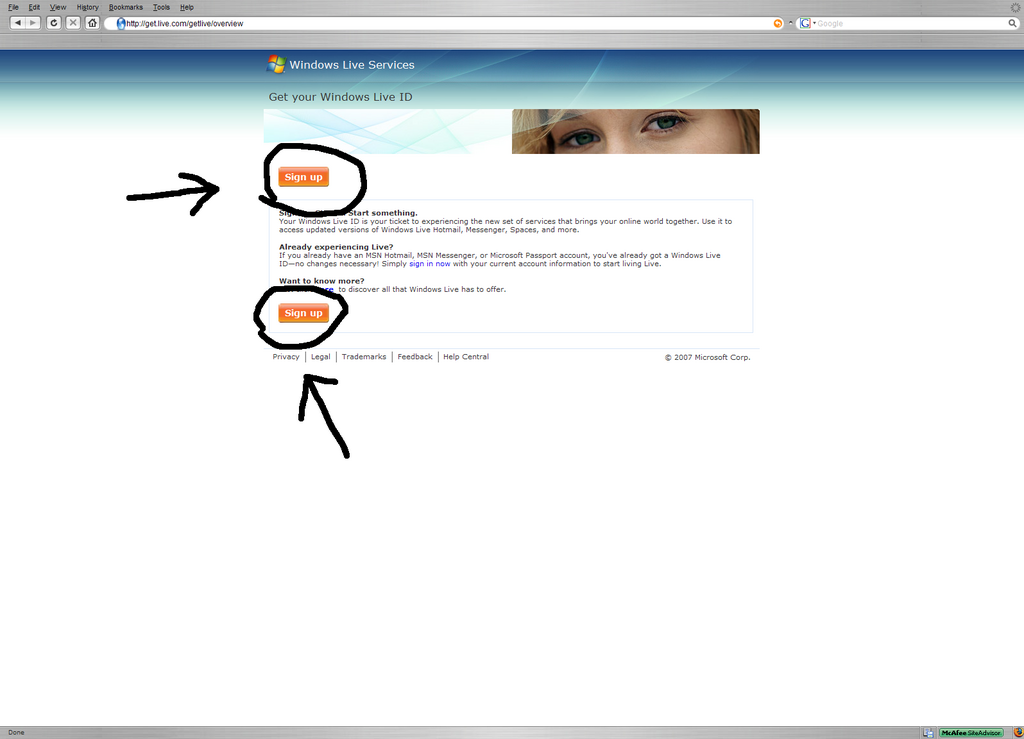
Task: Click the Google search engine icon
Action: point(805,24)
